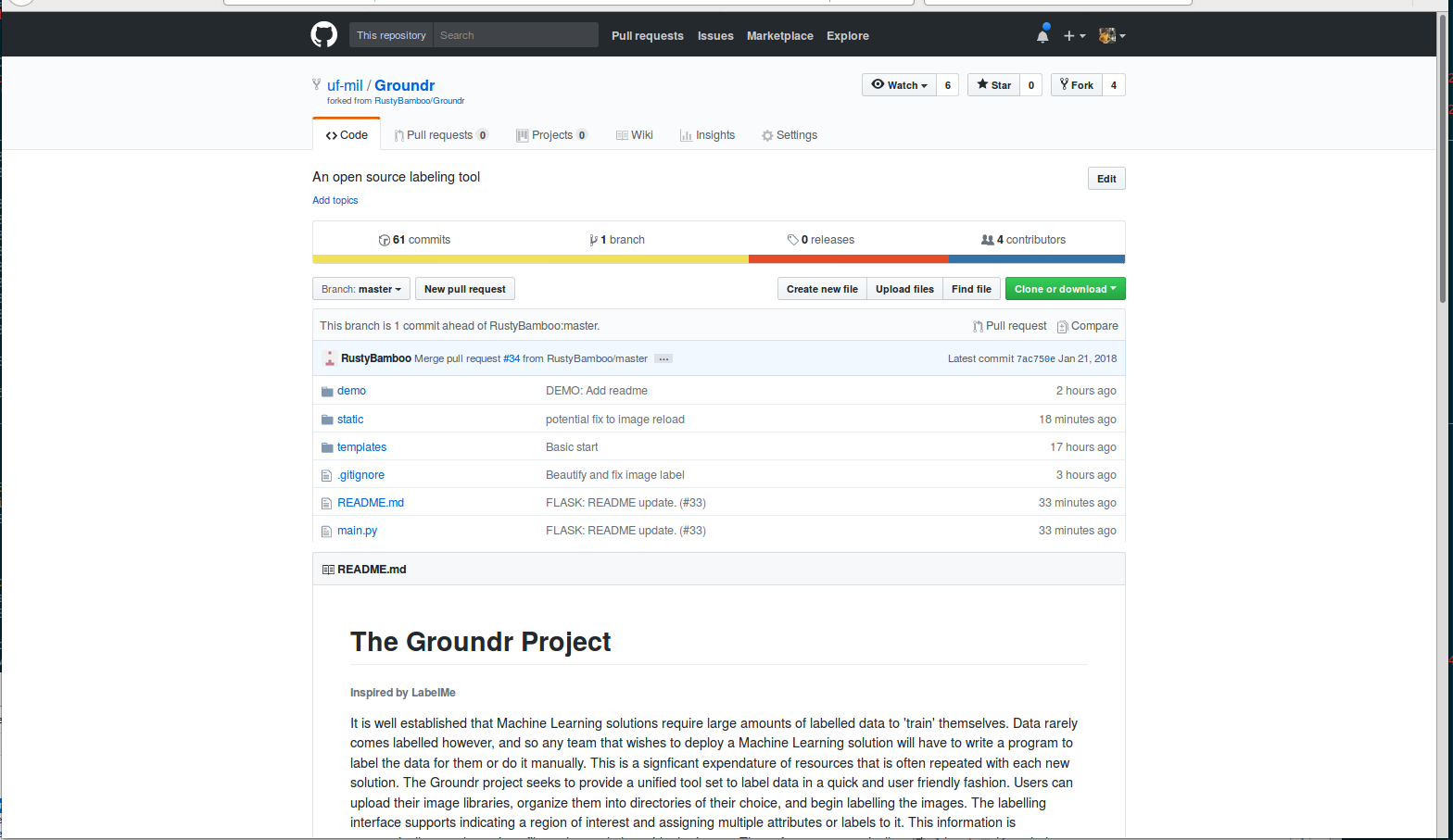Click Add topics link
This screenshot has width=1453, height=840.
pyautogui.click(x=335, y=200)
